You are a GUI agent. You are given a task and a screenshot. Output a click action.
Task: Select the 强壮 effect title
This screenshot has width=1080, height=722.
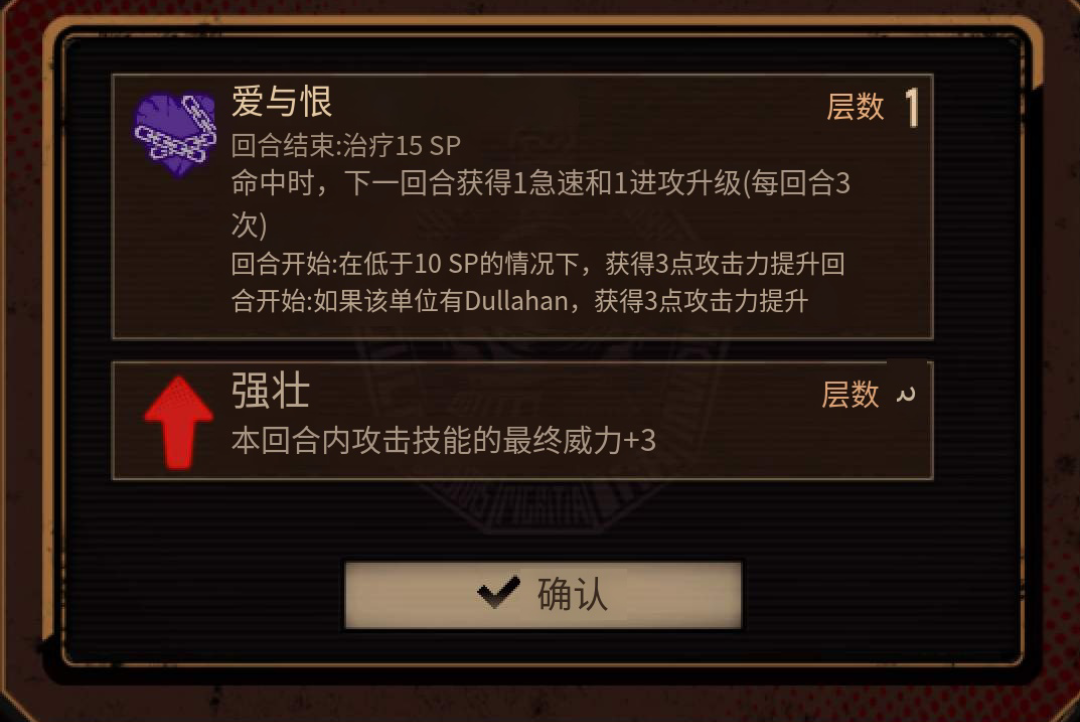pyautogui.click(x=271, y=391)
